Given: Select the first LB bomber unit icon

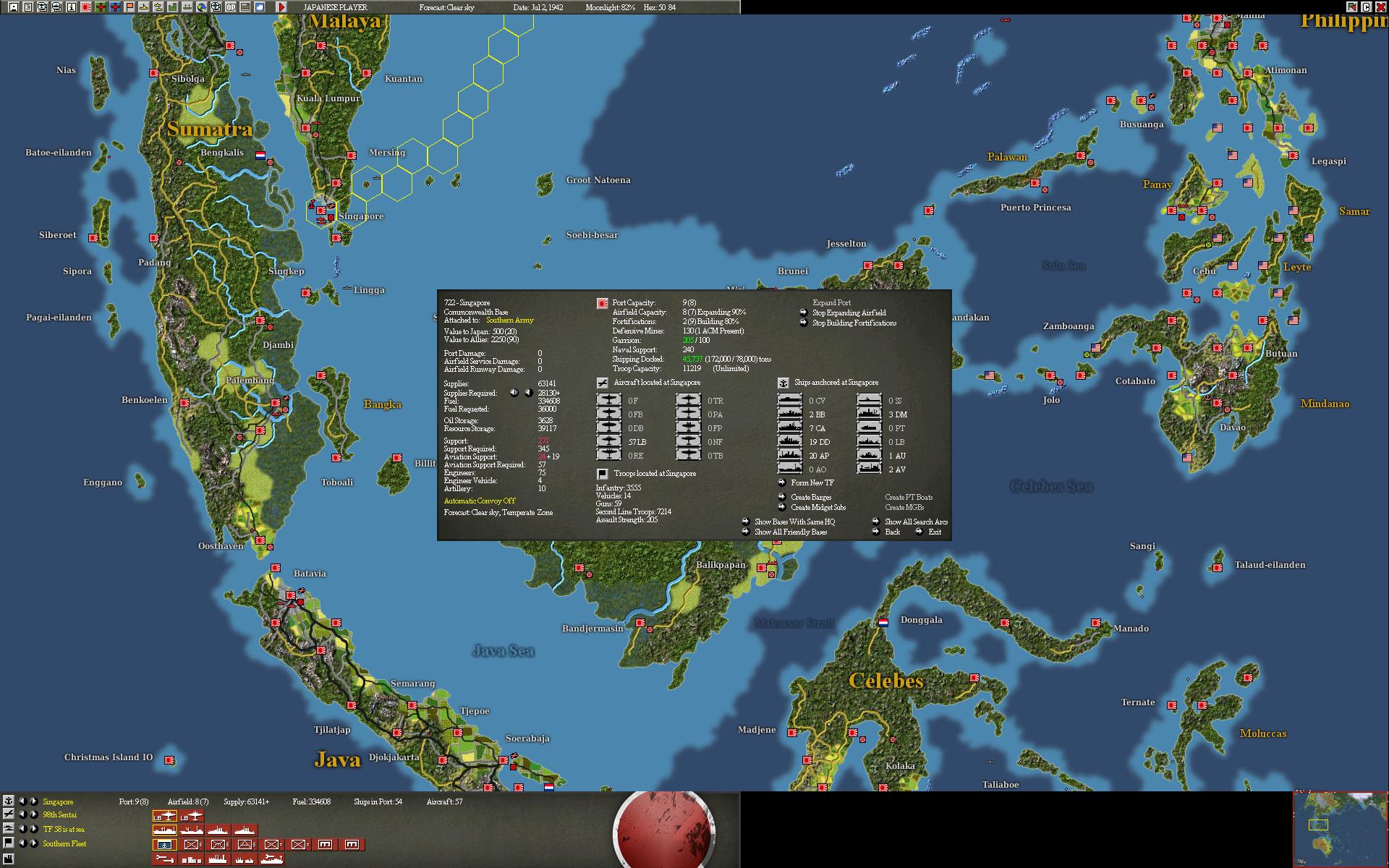Looking at the screenshot, I should coord(165,816).
